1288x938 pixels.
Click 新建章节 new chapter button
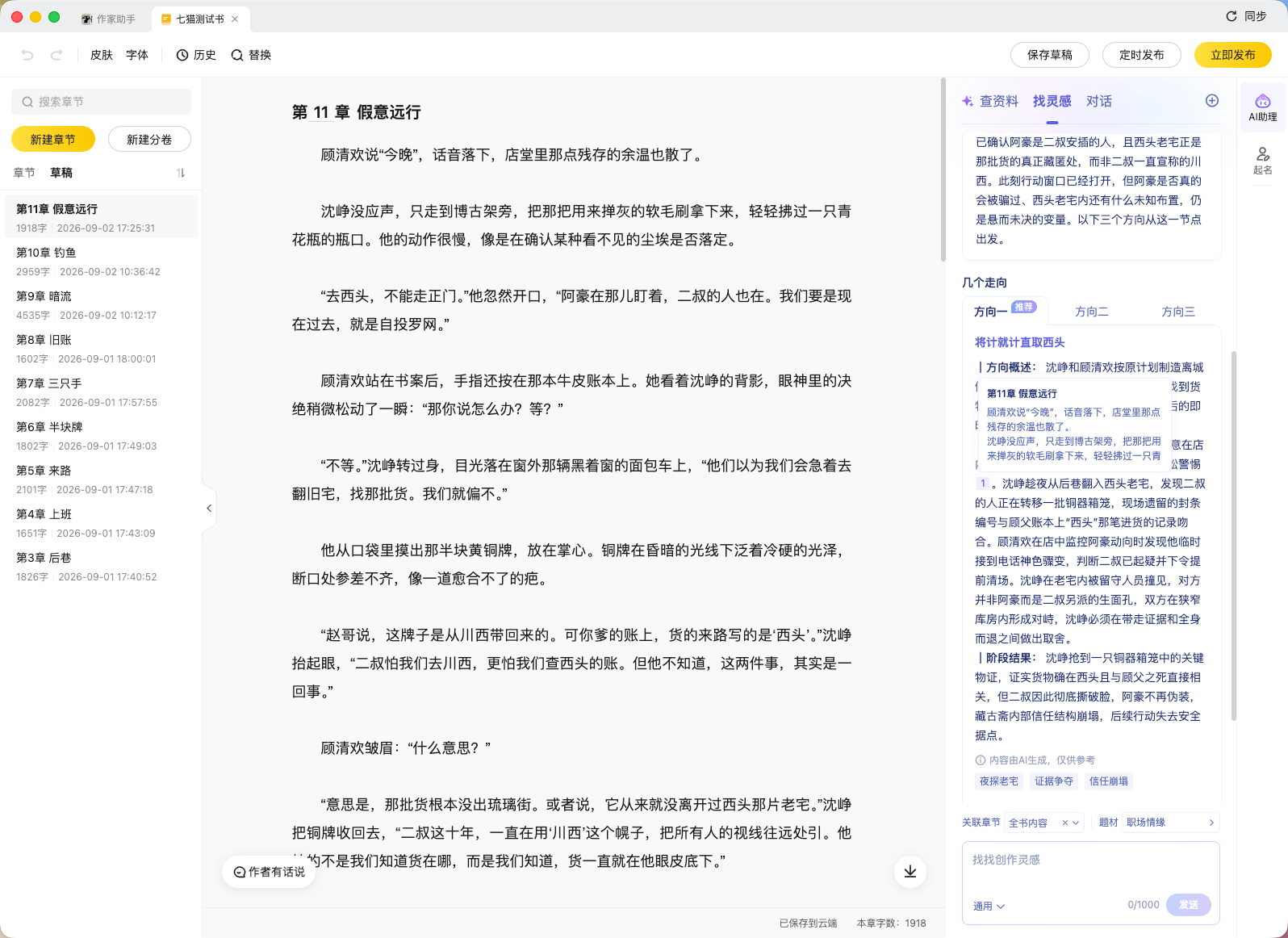[53, 140]
